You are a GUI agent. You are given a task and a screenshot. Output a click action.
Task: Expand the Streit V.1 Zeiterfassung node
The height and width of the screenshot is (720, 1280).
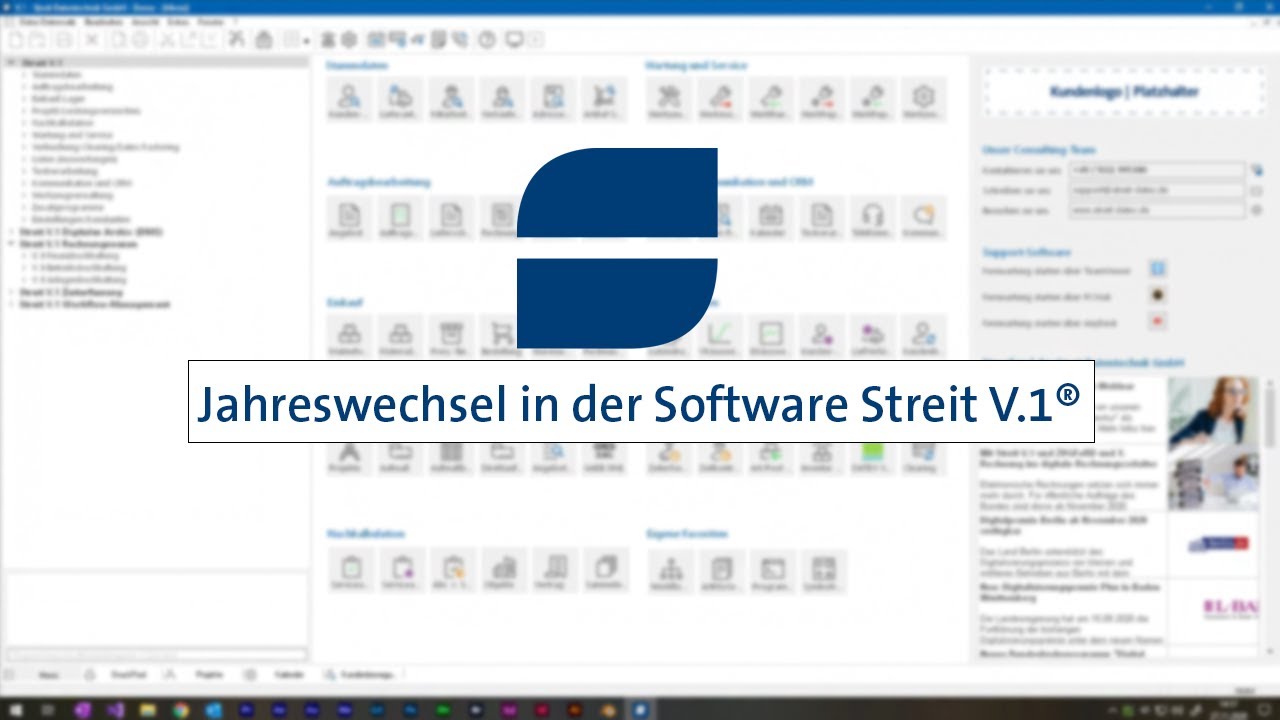point(11,292)
